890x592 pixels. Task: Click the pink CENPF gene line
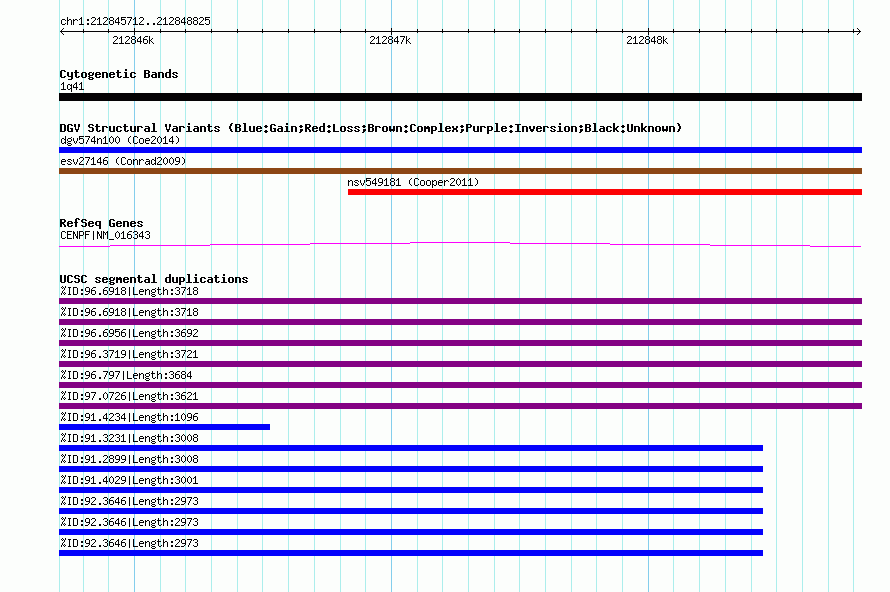[x=460, y=245]
